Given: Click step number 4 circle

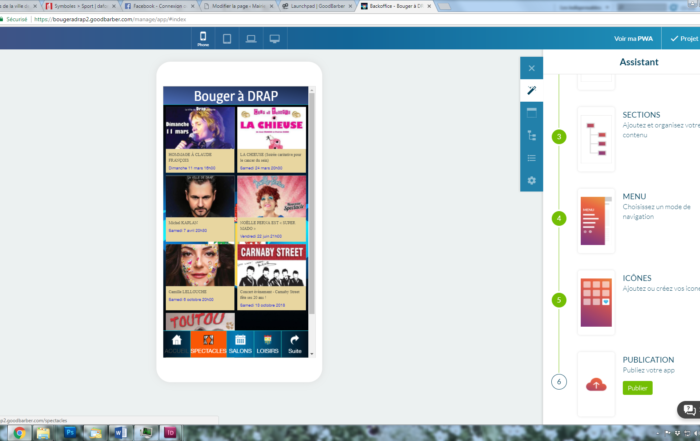Looking at the screenshot, I should pyautogui.click(x=559, y=218).
